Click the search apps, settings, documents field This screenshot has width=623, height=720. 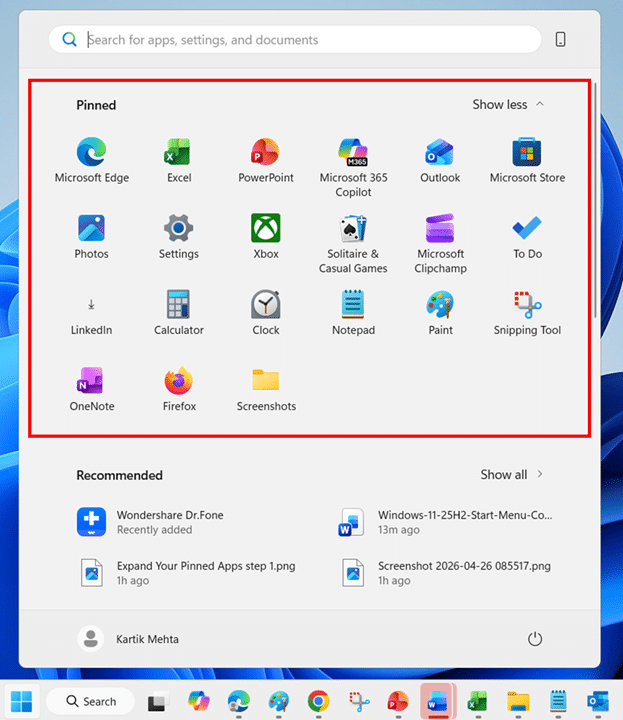tap(300, 40)
